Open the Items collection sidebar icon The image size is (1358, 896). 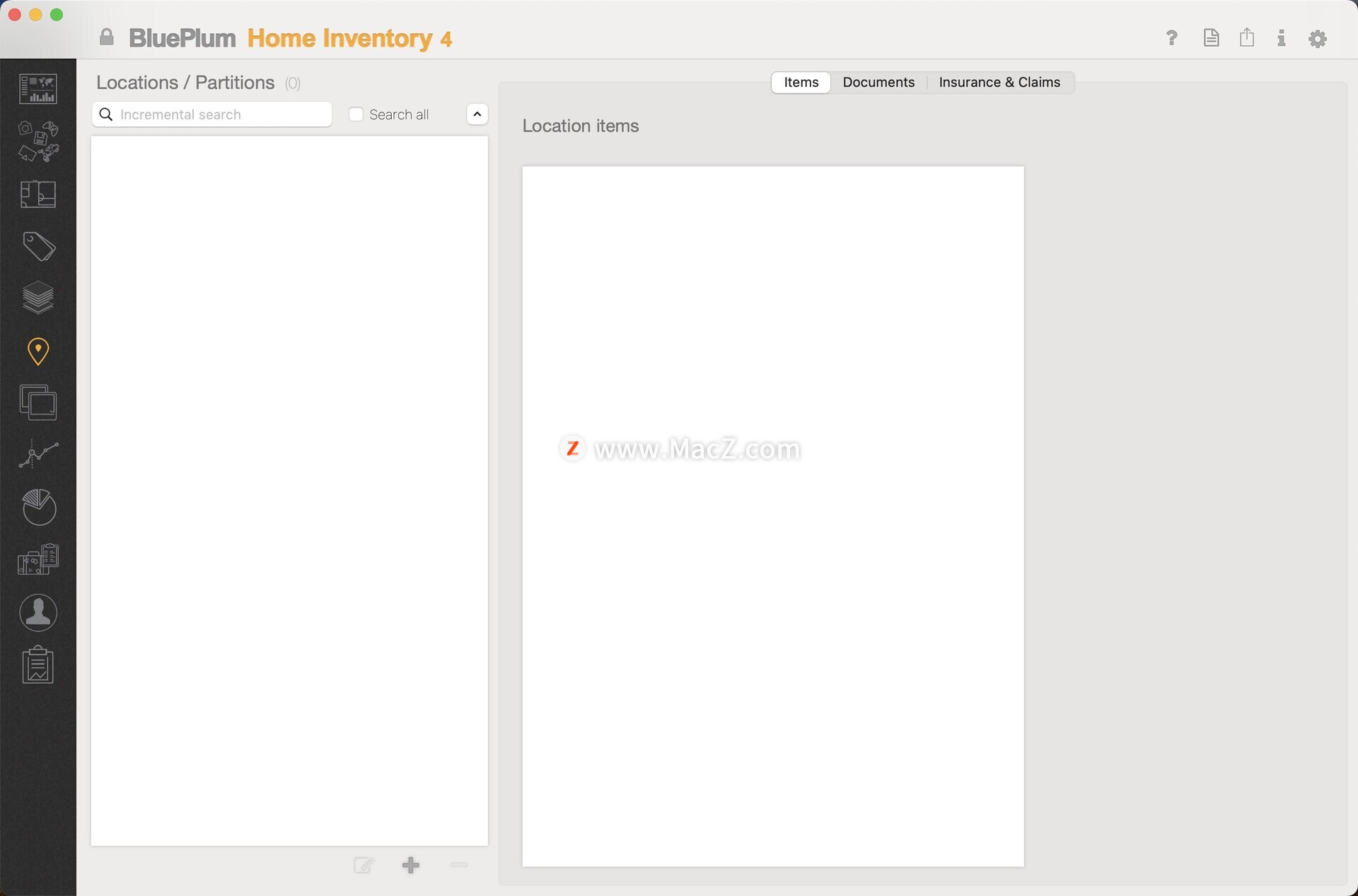pyautogui.click(x=38, y=141)
